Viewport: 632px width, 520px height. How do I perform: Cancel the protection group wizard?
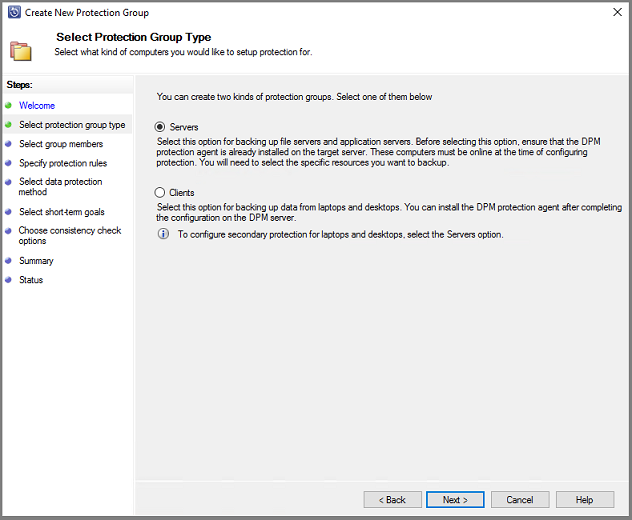pos(520,499)
